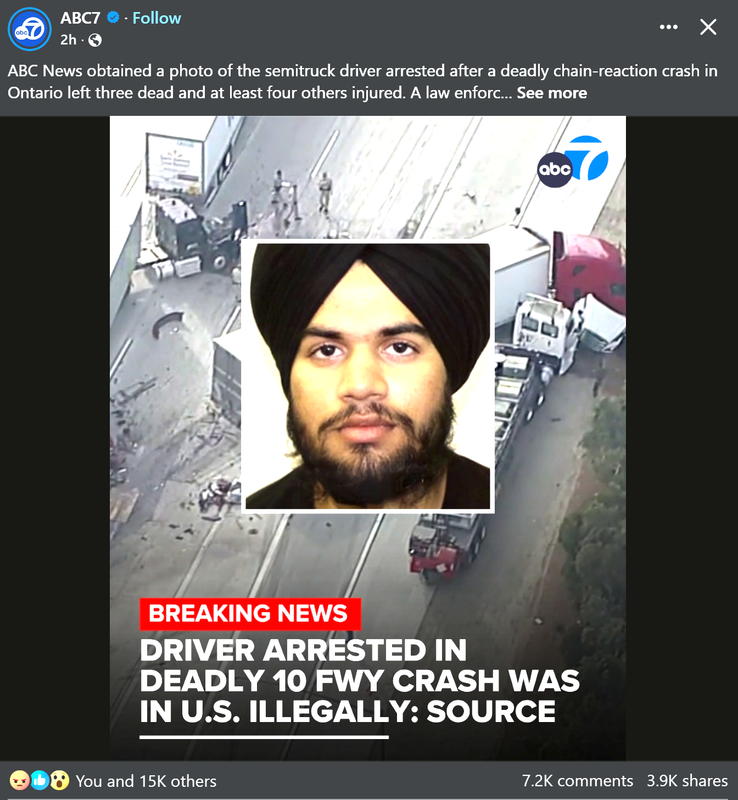
Task: View the 3.9K shares
Action: pos(687,781)
